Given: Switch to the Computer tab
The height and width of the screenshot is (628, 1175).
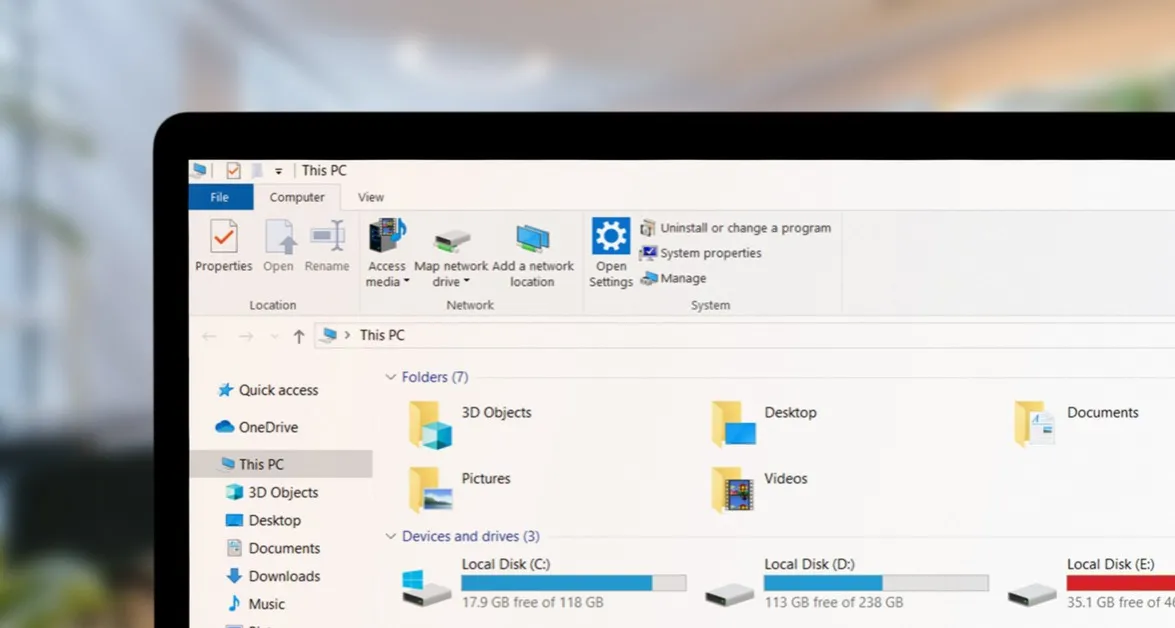Looking at the screenshot, I should click(297, 197).
